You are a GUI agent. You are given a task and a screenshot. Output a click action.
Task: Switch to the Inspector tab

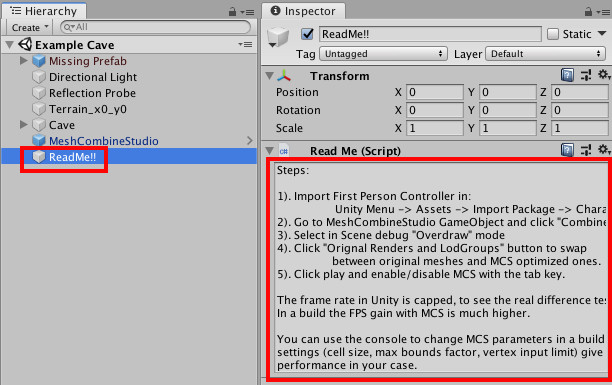(303, 11)
